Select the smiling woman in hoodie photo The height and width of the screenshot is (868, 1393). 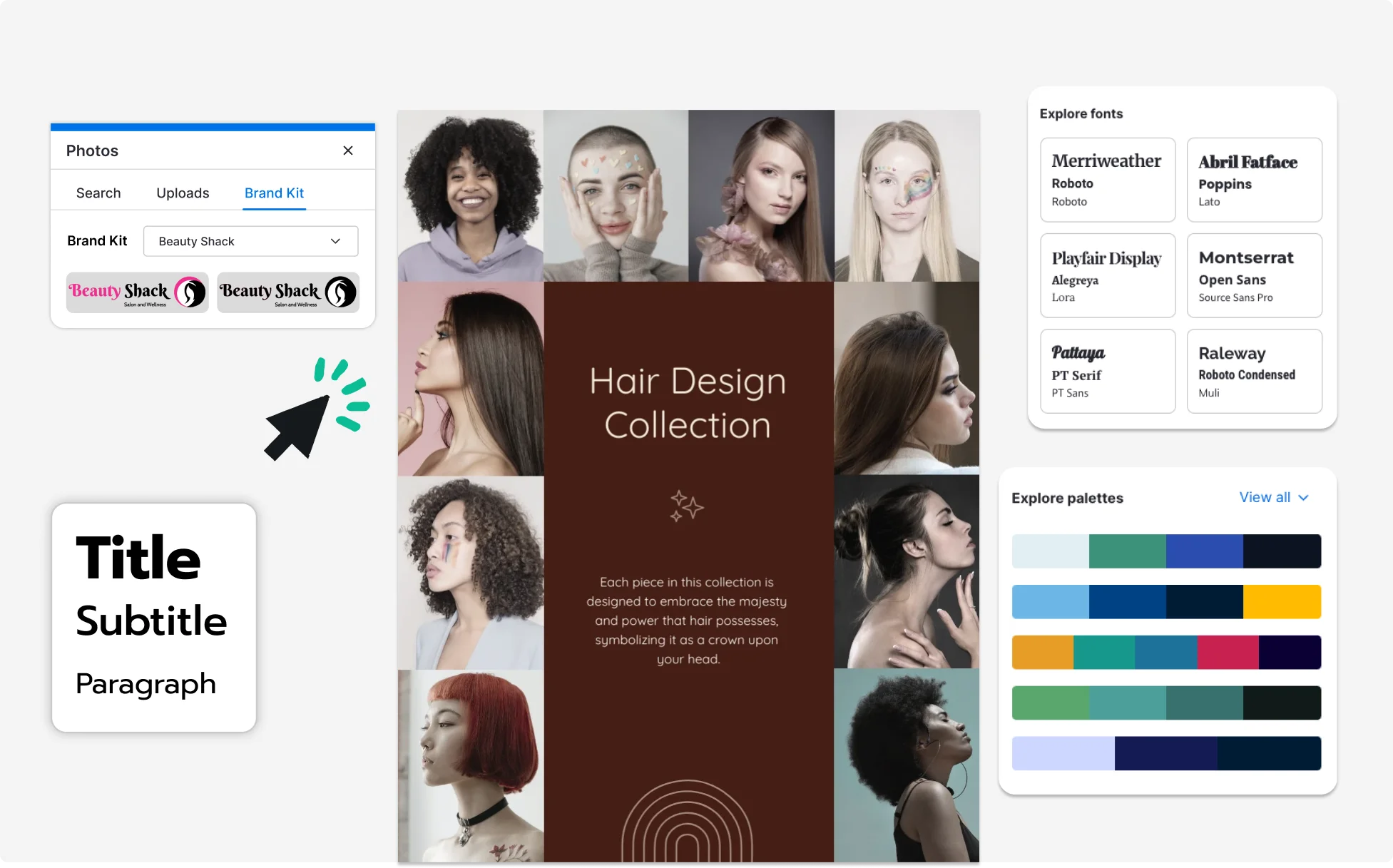pyautogui.click(x=471, y=195)
